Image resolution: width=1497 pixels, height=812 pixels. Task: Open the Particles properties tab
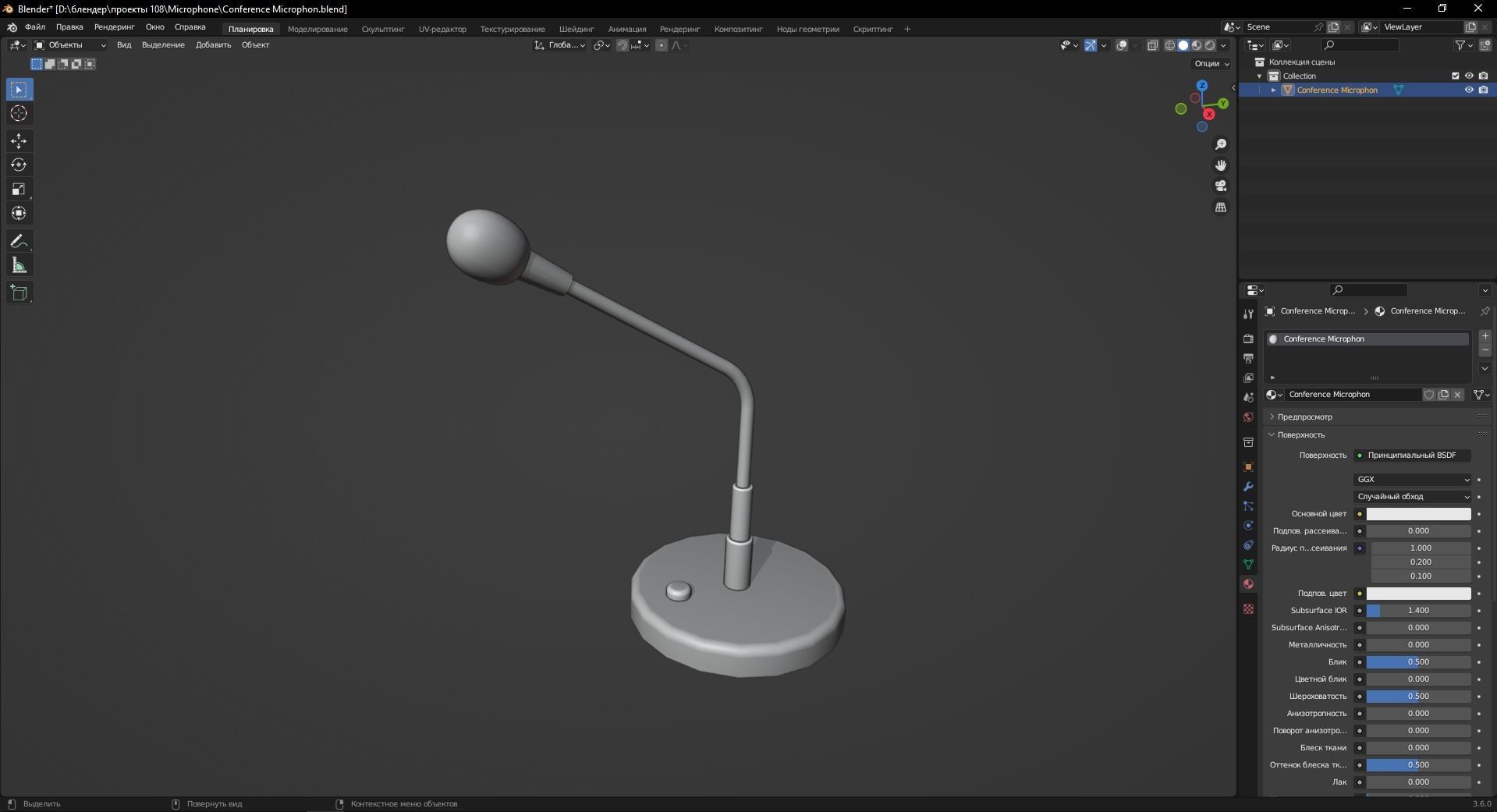tap(1248, 505)
